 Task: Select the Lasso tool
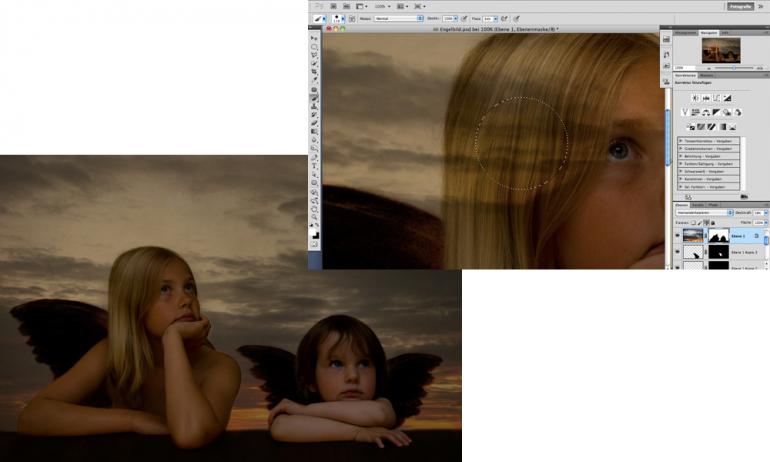[x=314, y=55]
